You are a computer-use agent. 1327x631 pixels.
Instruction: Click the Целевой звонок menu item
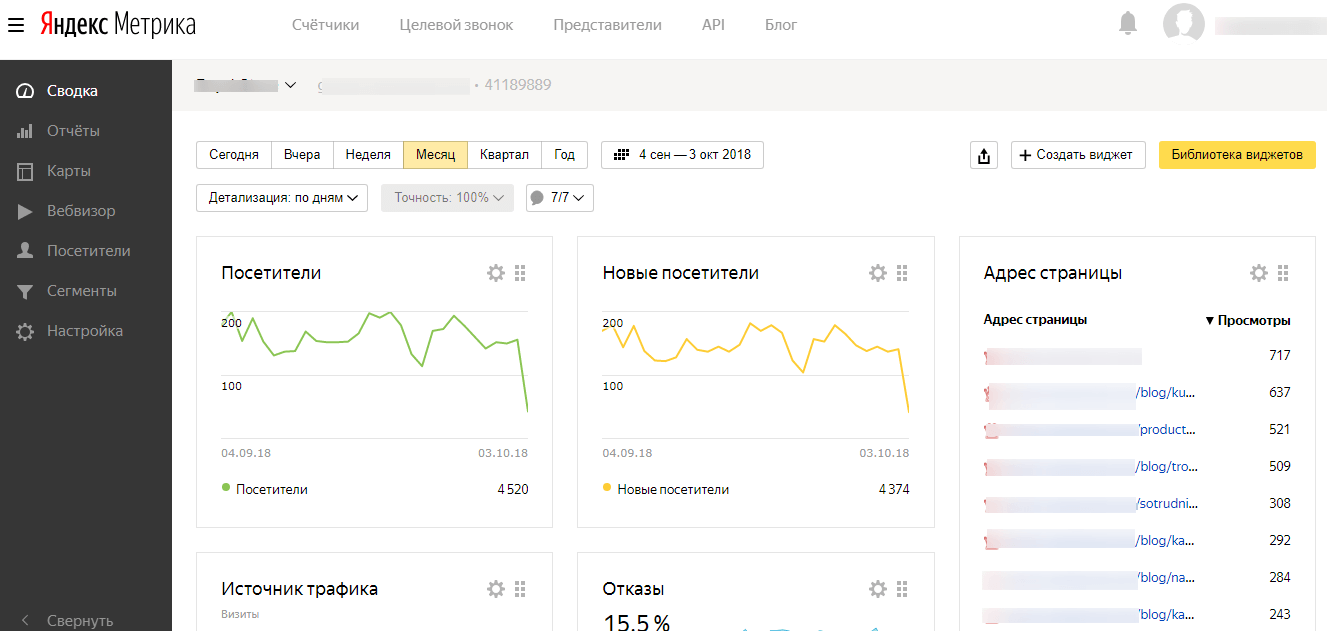pos(455,24)
